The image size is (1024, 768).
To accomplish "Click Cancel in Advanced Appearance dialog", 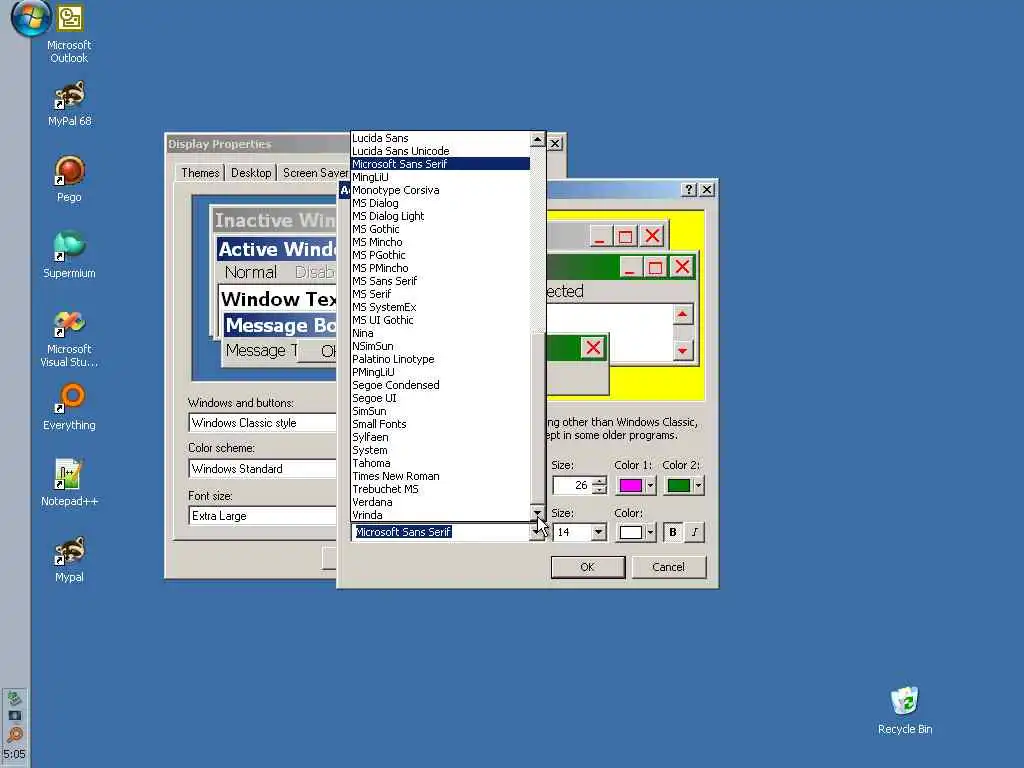I will 669,567.
